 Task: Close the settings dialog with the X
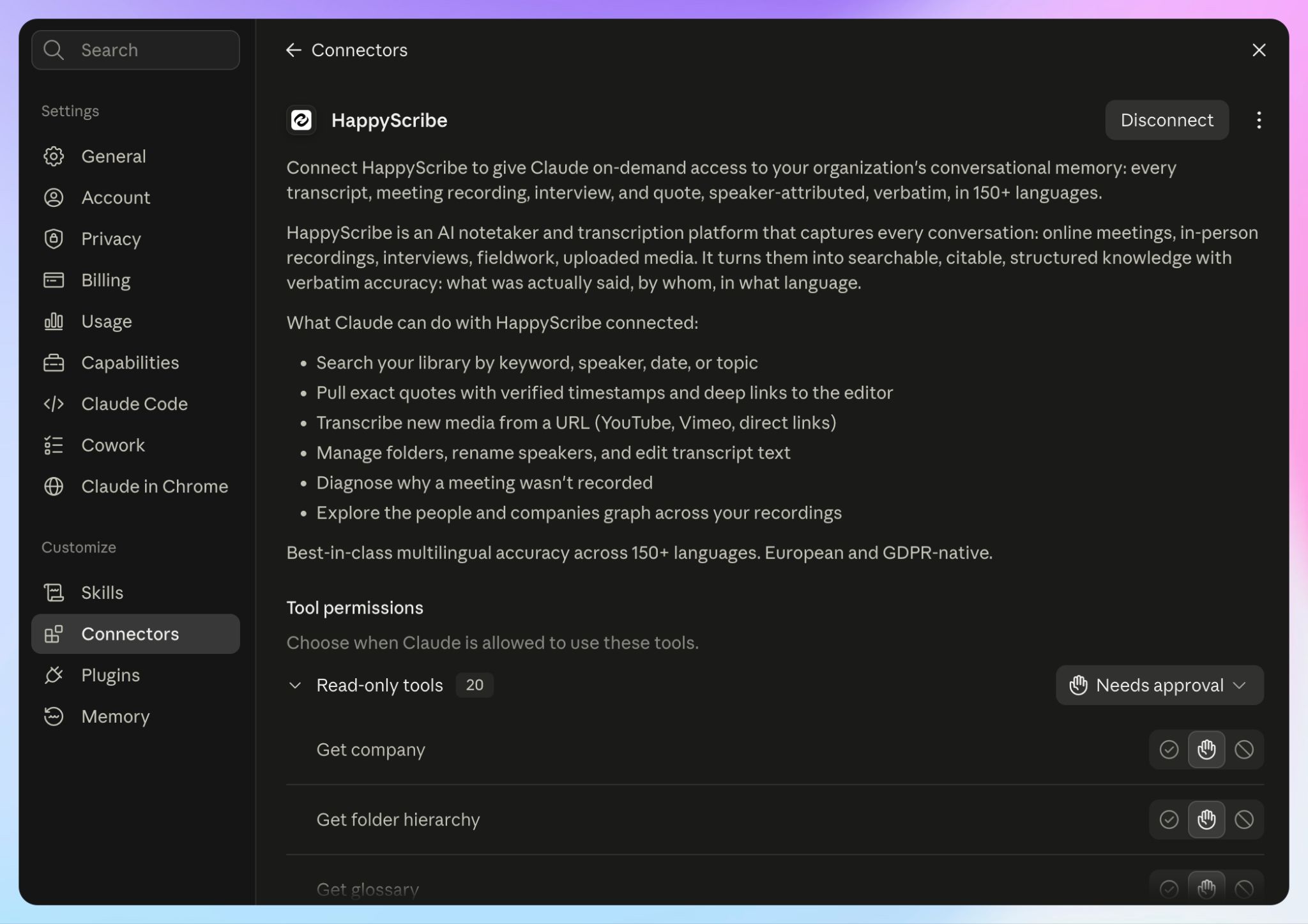point(1259,50)
